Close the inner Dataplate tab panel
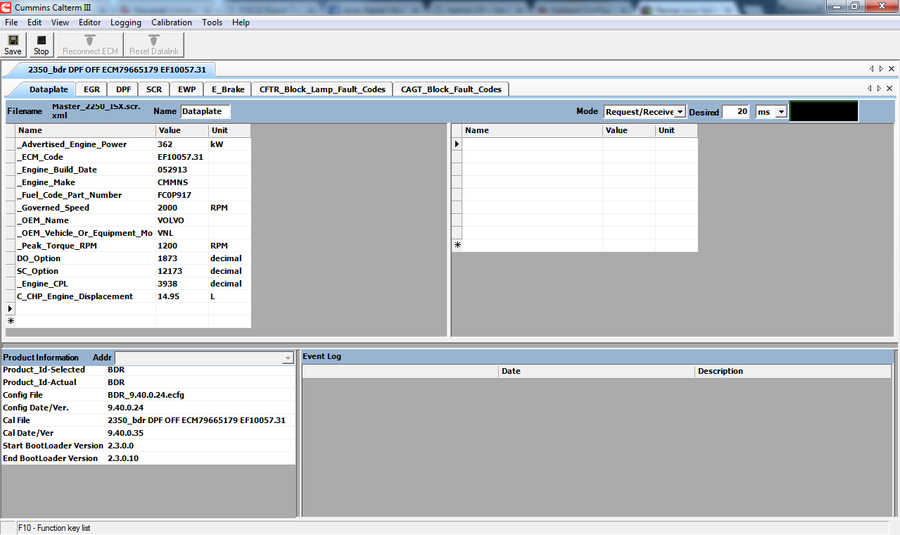 [x=890, y=89]
